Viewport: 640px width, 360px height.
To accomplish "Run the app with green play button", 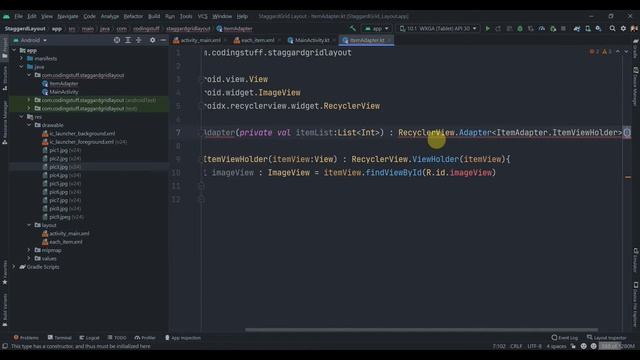I will [x=487, y=29].
